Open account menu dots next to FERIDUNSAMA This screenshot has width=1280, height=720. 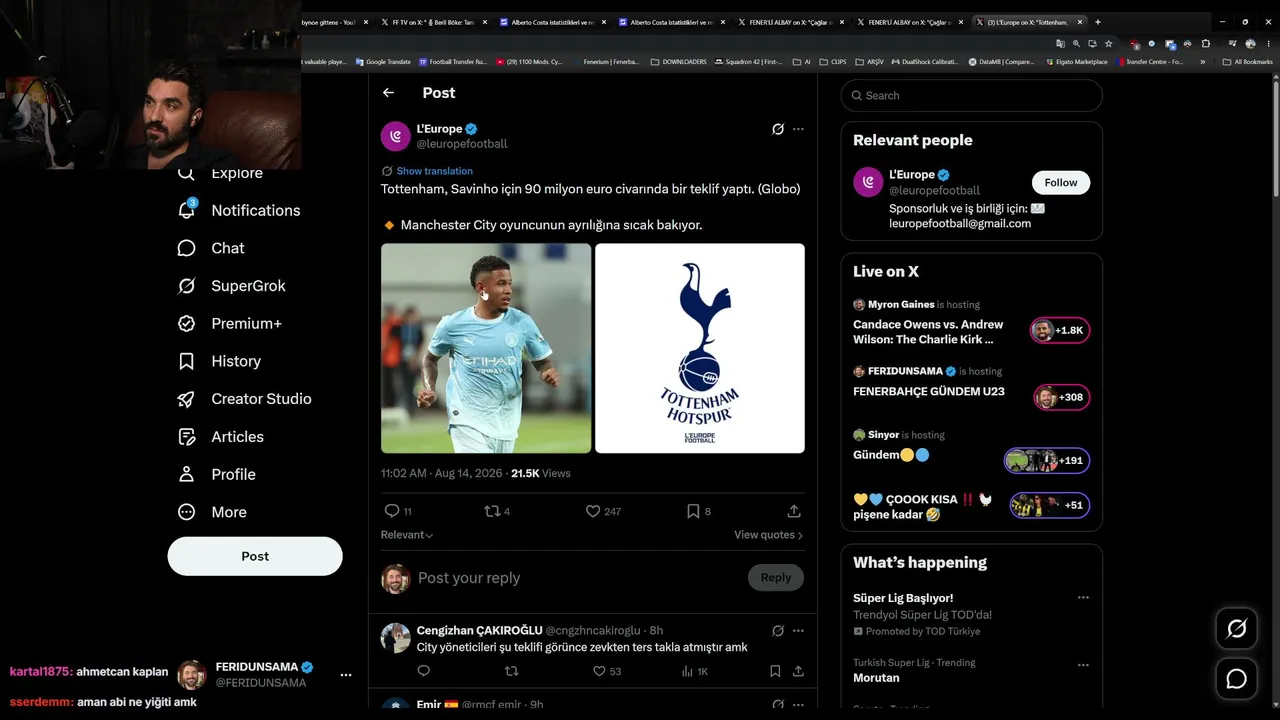tap(346, 675)
